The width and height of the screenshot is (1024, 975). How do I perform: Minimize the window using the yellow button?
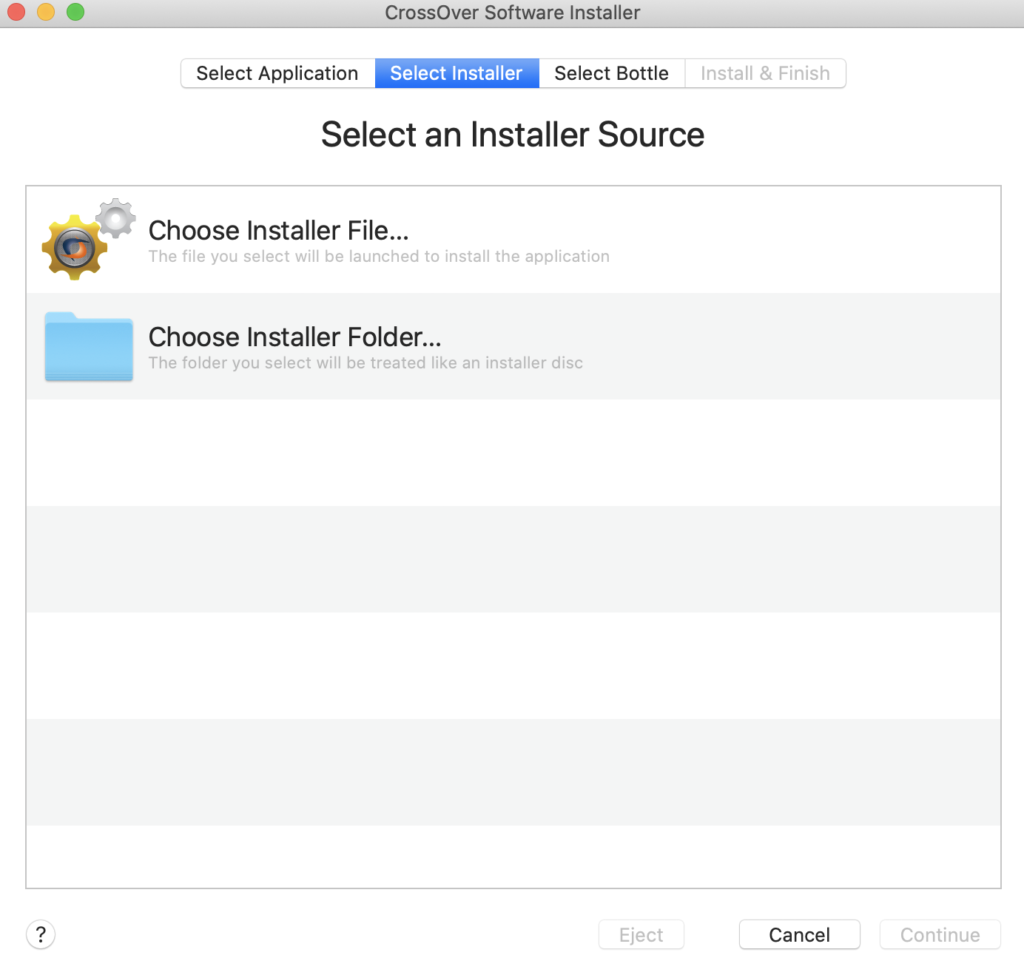point(46,13)
